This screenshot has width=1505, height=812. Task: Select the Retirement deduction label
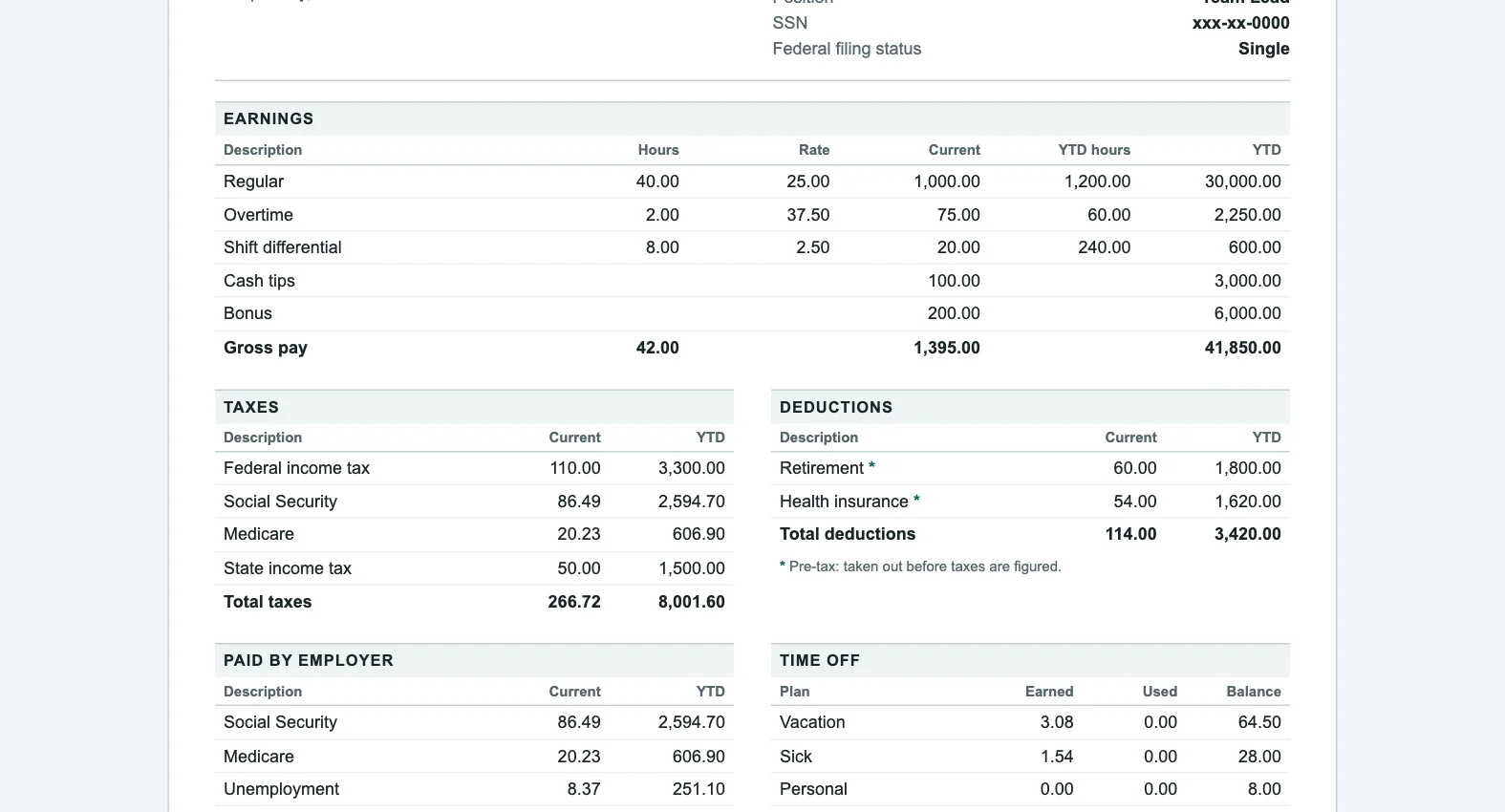click(x=822, y=468)
